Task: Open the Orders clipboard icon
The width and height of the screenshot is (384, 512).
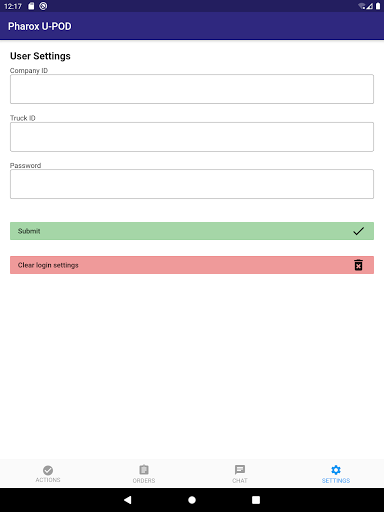Action: [144, 470]
